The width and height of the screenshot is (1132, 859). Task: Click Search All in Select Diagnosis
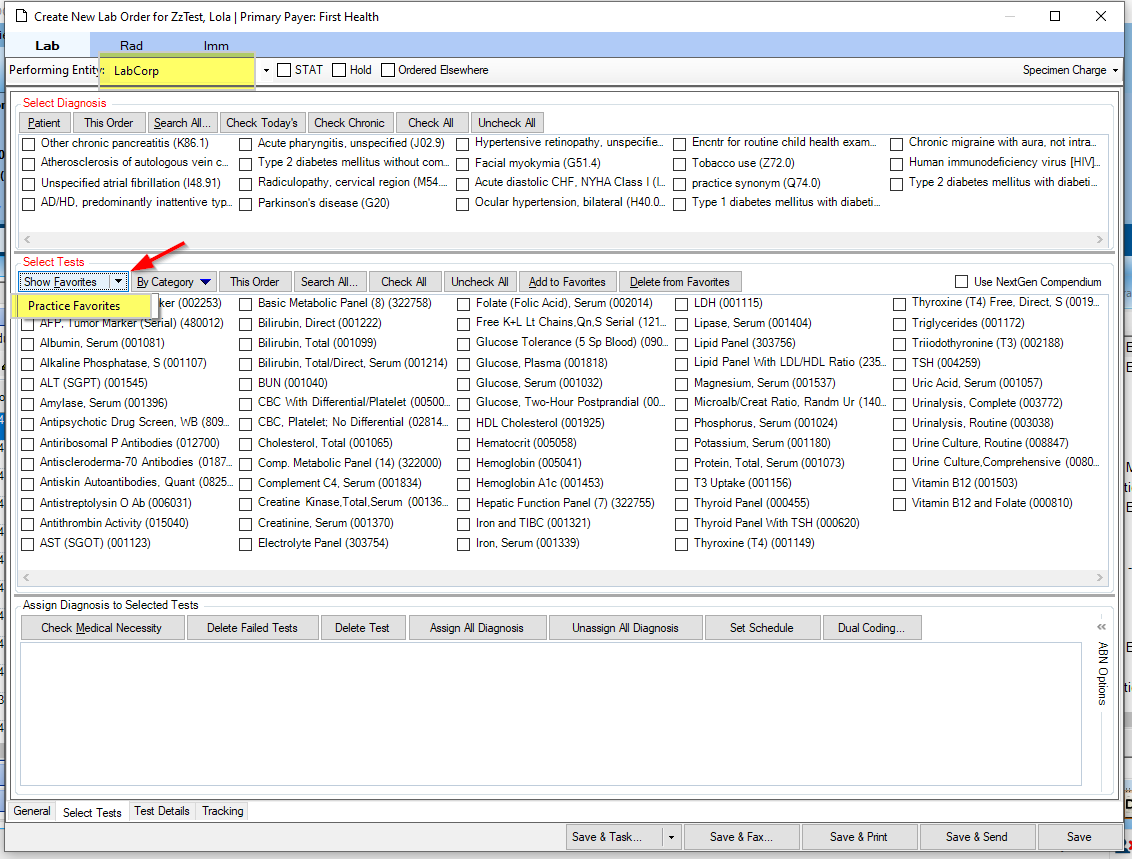(182, 123)
